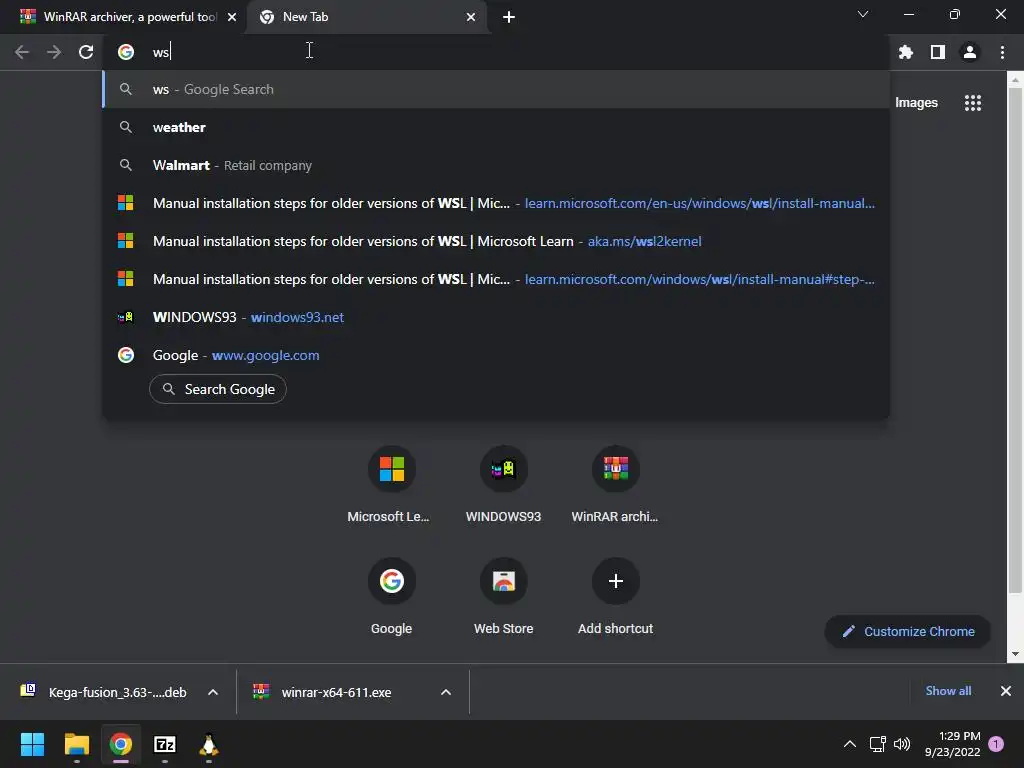Click the Images link

916,103
